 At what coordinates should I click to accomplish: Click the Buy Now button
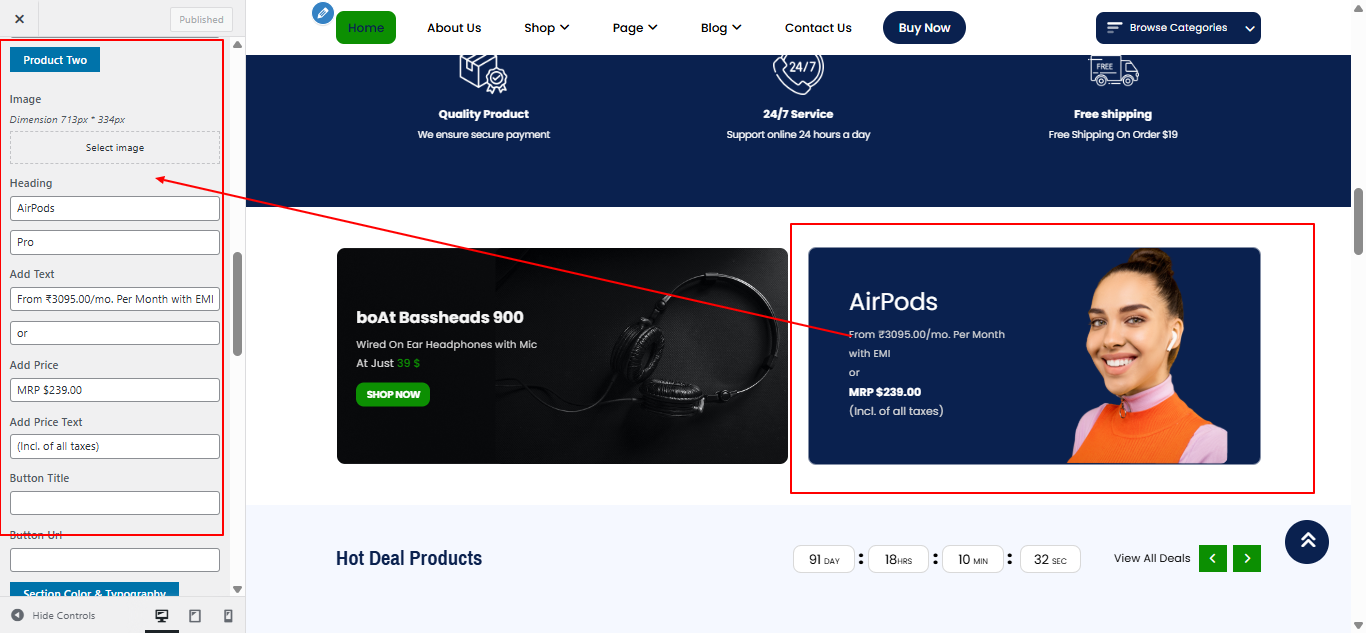pyautogui.click(x=923, y=27)
